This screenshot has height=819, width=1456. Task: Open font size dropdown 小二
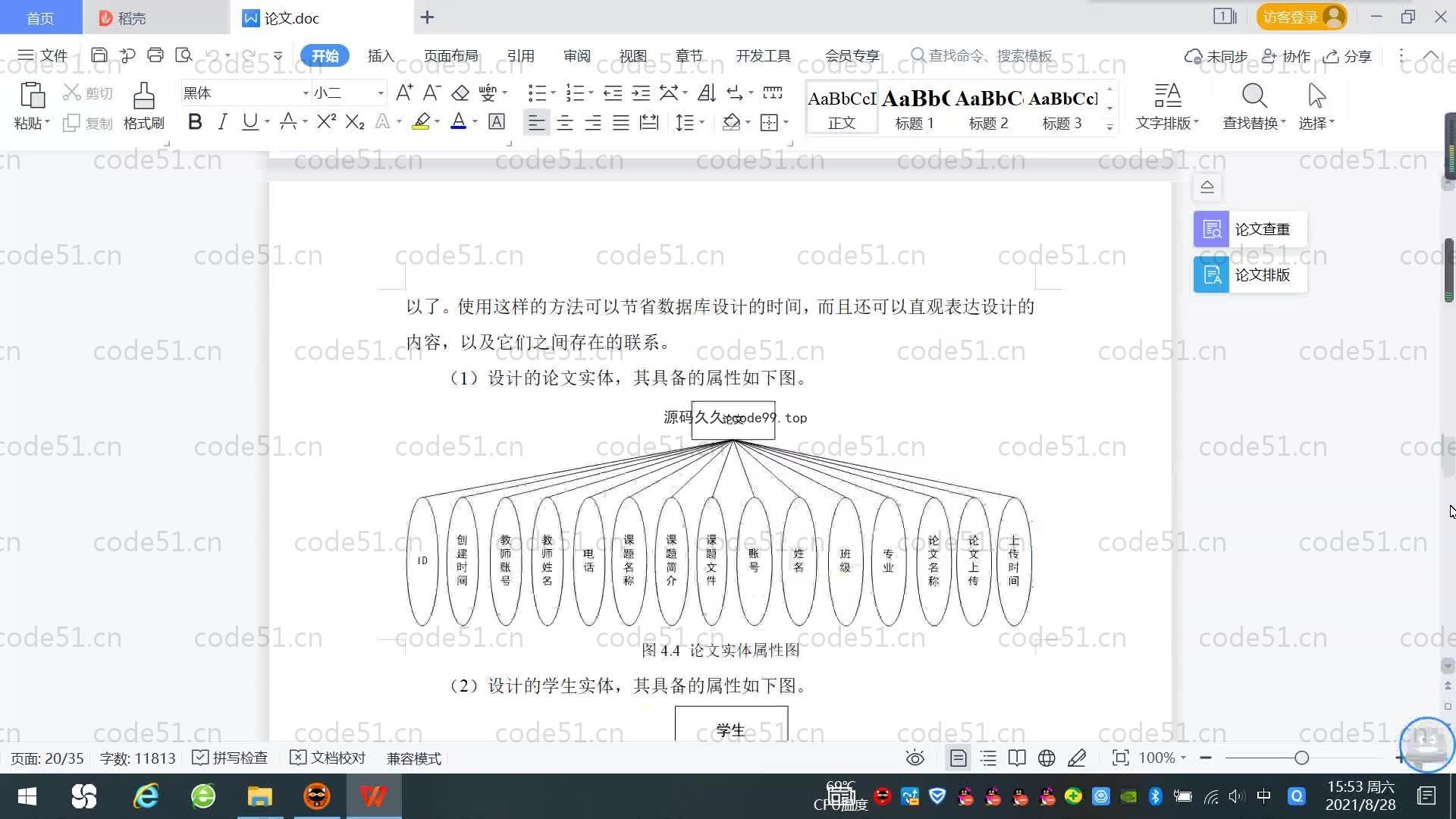coord(381,93)
